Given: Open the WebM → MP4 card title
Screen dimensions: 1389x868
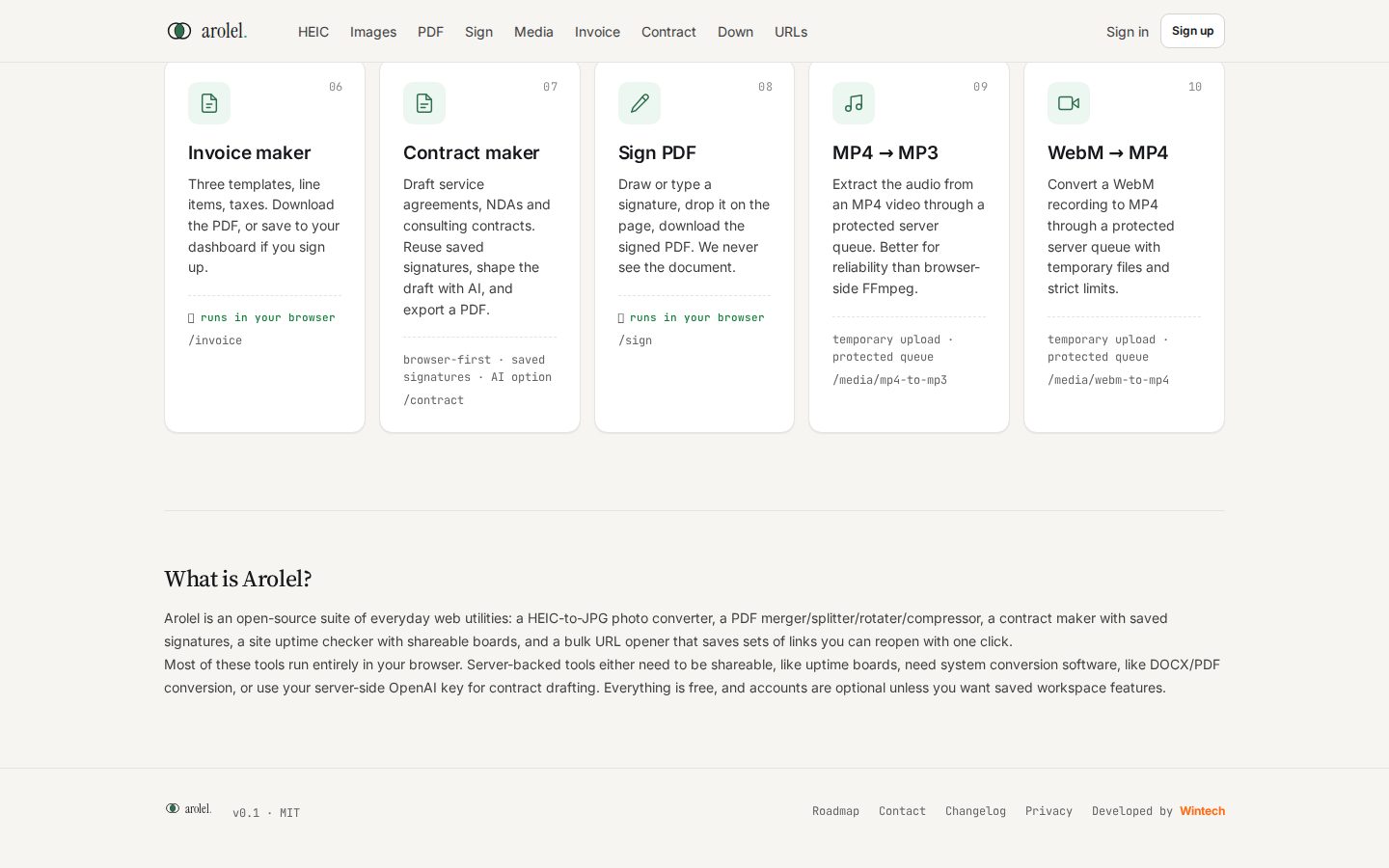Looking at the screenshot, I should coord(1107,152).
